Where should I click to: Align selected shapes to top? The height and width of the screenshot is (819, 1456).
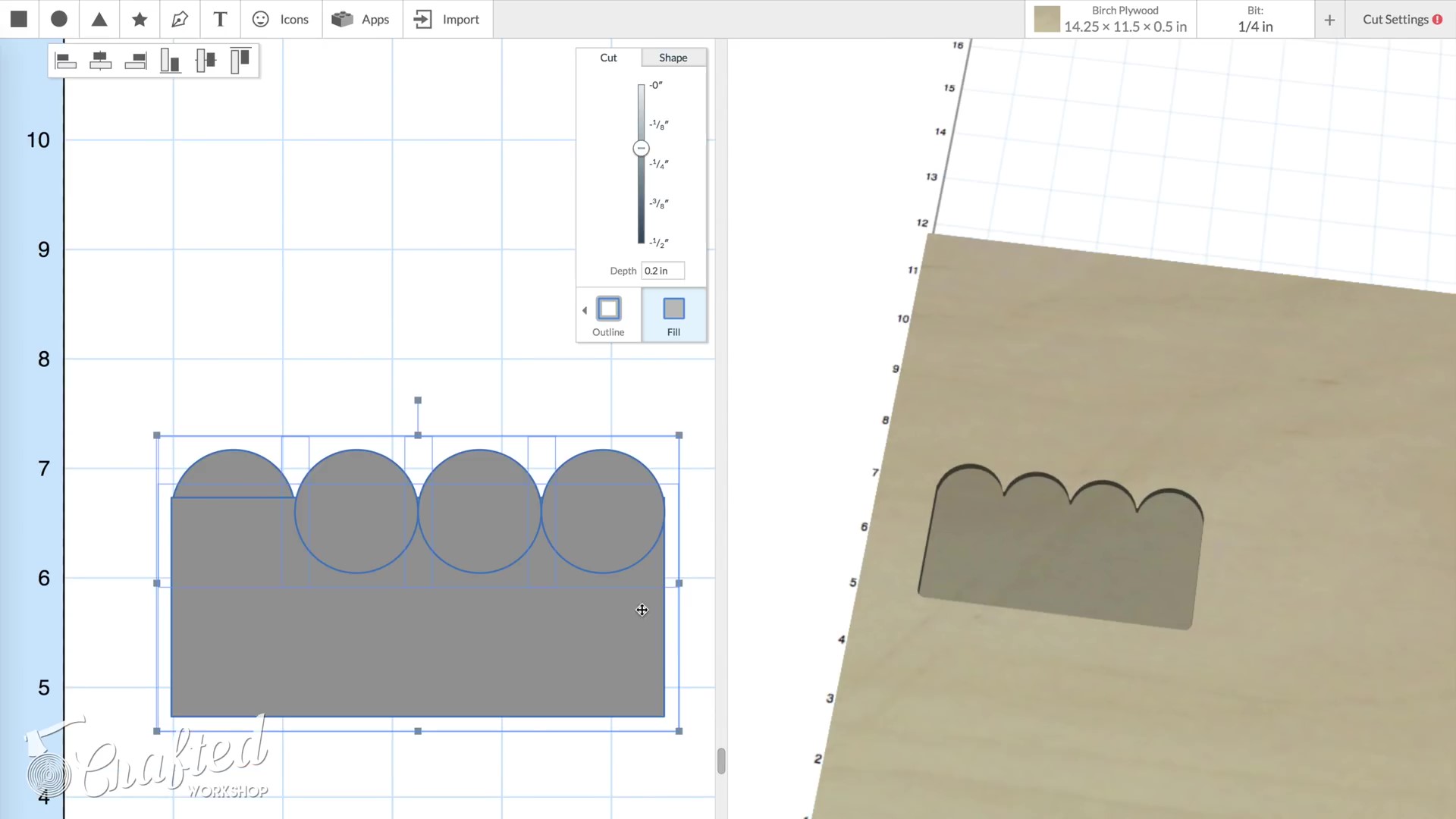pos(240,61)
